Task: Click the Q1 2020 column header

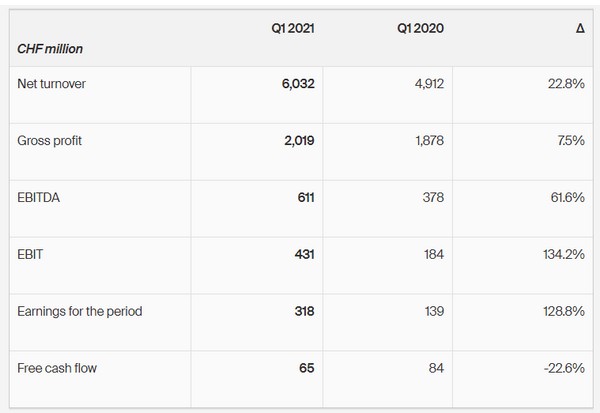Action: tap(420, 28)
